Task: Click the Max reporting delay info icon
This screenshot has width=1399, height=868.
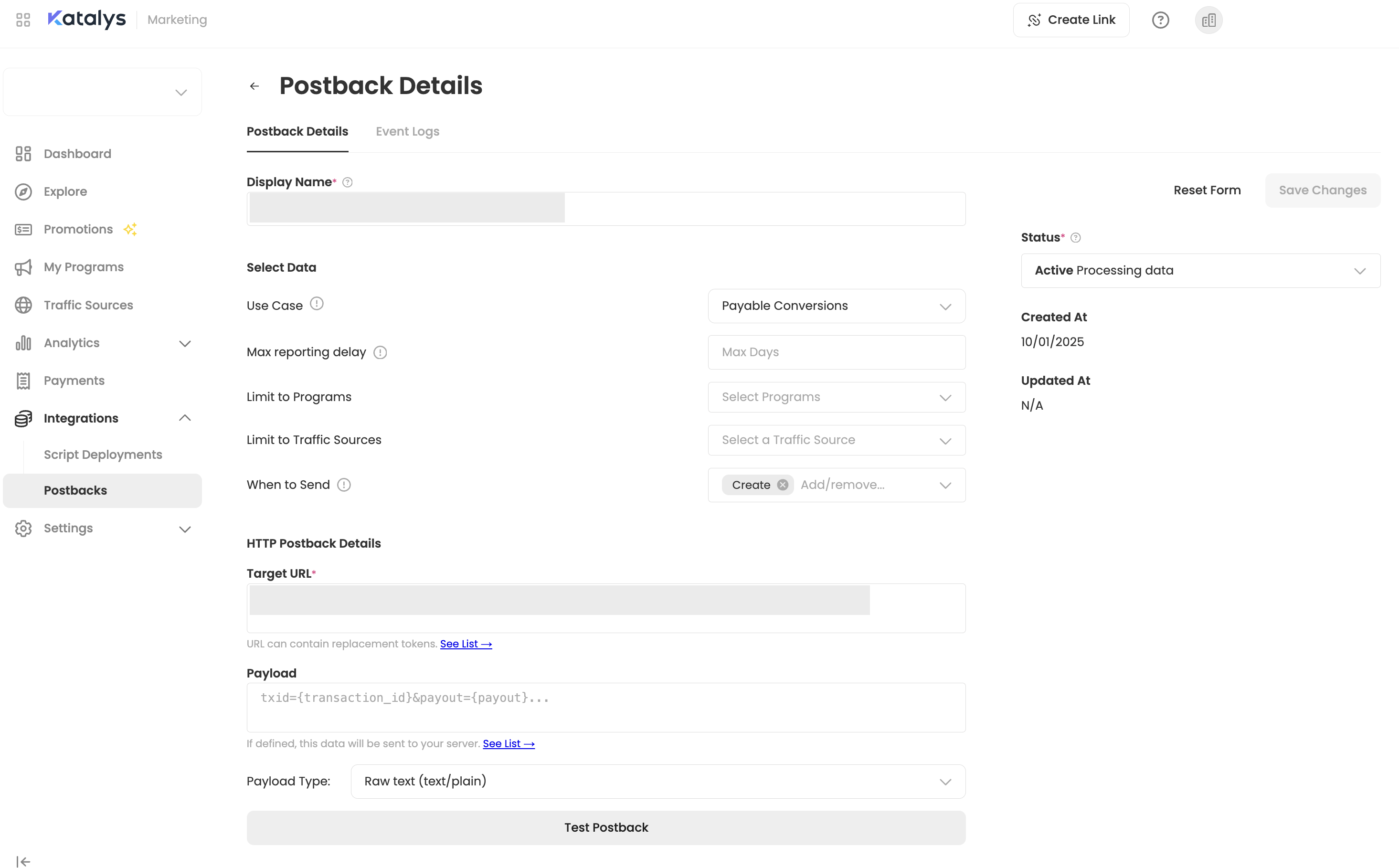Action: pos(380,352)
